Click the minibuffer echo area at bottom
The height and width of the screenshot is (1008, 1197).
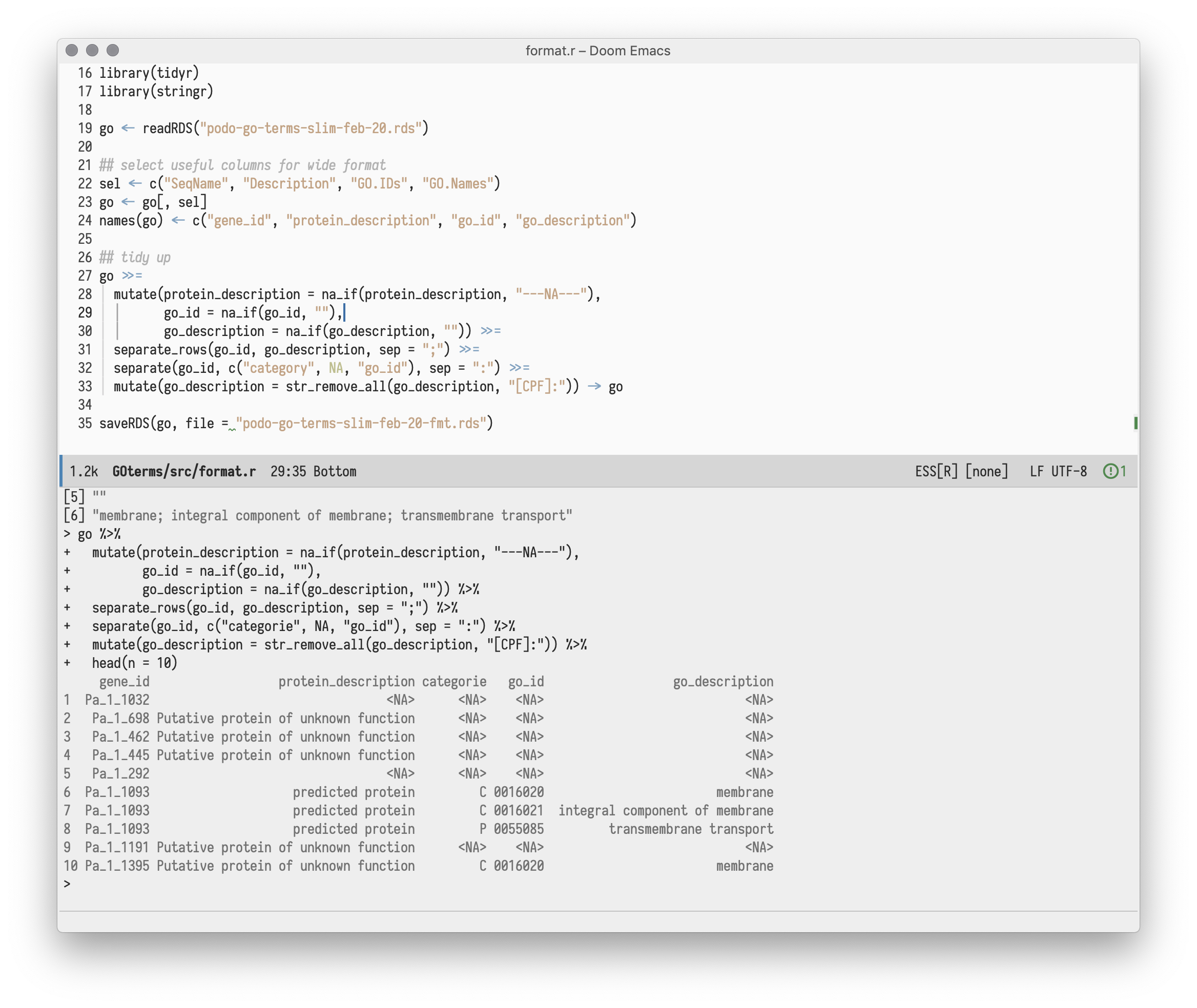click(x=598, y=922)
